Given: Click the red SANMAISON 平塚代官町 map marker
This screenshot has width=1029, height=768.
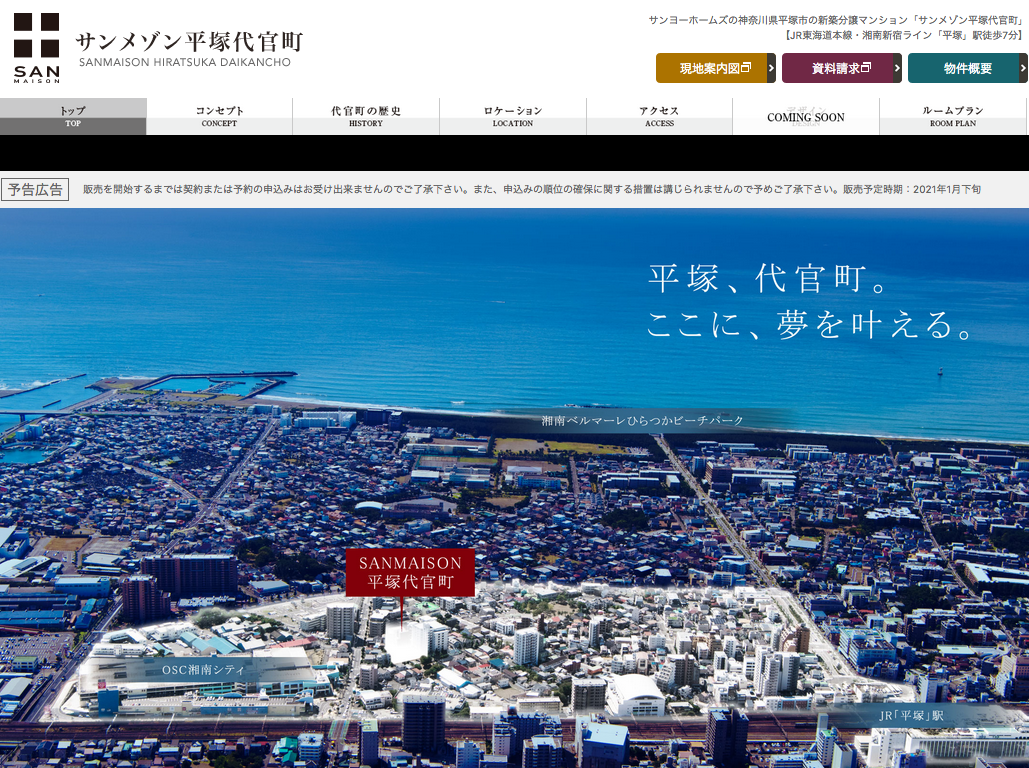Looking at the screenshot, I should click(410, 572).
